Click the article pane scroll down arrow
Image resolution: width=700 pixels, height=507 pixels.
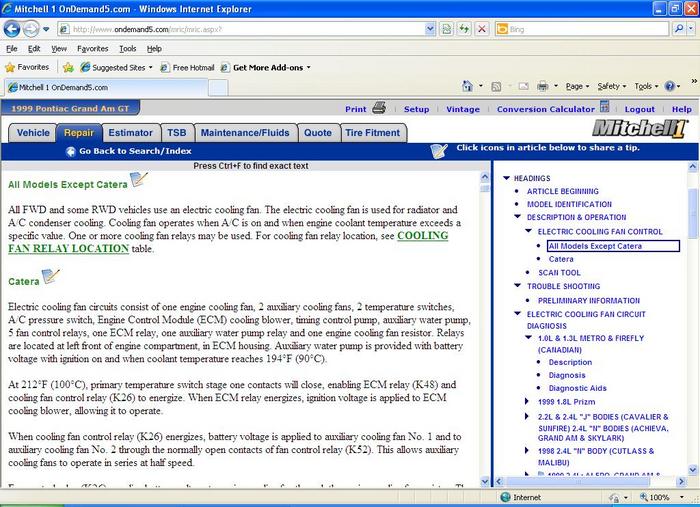pyautogui.click(x=485, y=481)
